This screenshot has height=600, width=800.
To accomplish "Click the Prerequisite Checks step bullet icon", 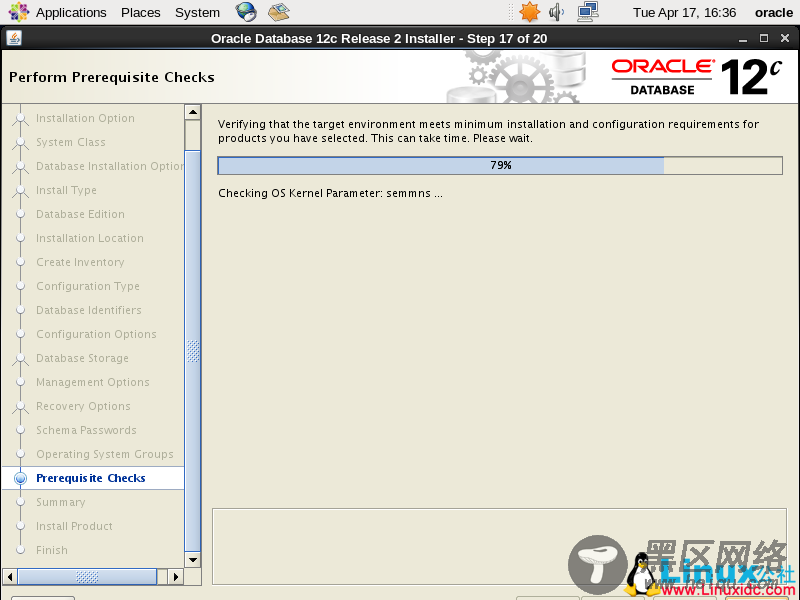I will tap(20, 478).
